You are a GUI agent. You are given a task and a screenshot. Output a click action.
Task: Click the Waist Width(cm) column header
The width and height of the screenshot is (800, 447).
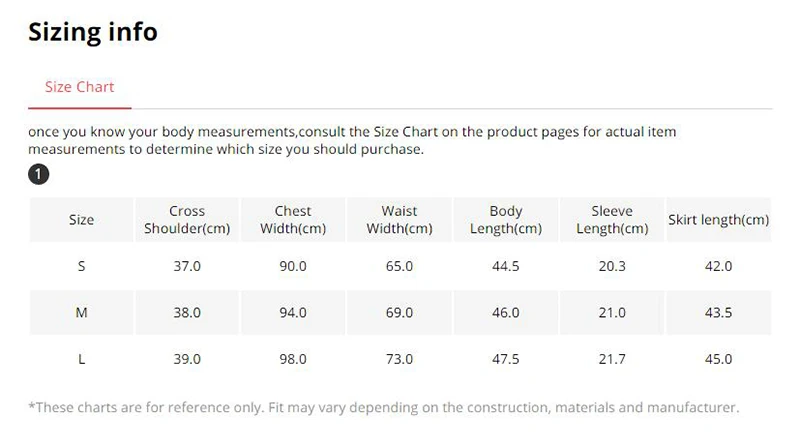coord(399,220)
